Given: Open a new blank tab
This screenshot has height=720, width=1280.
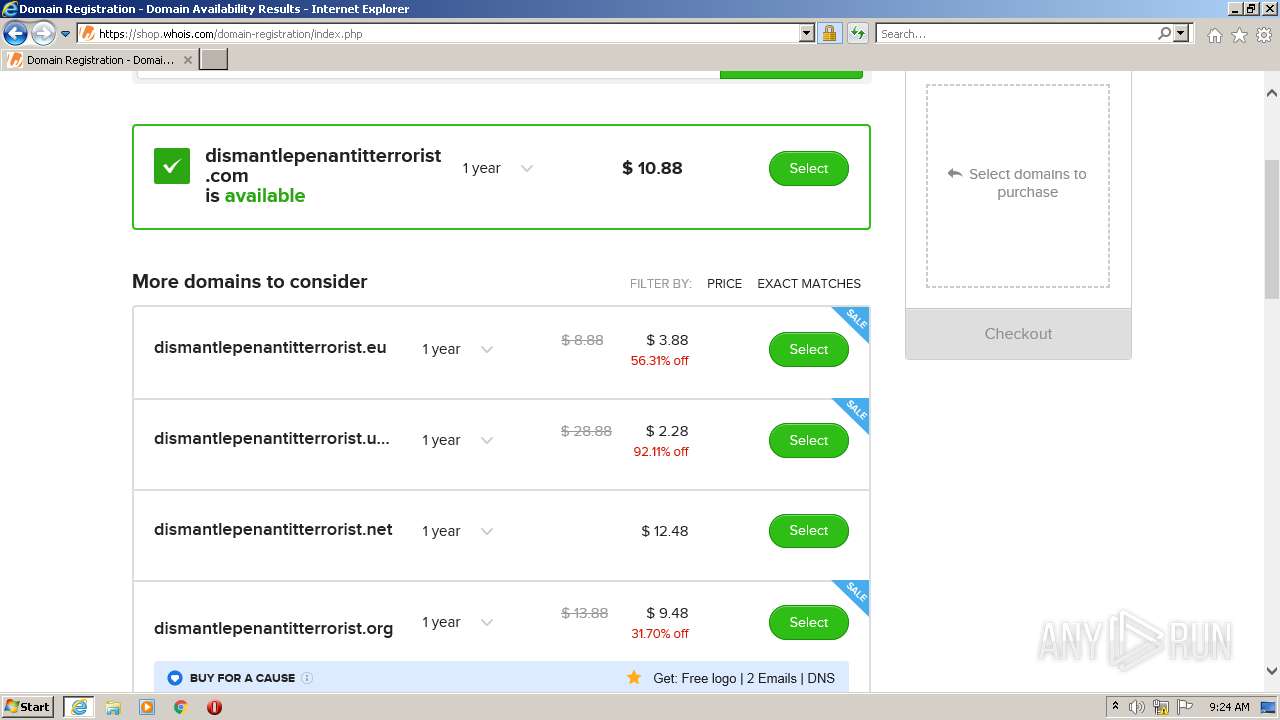Looking at the screenshot, I should pyautogui.click(x=214, y=60).
